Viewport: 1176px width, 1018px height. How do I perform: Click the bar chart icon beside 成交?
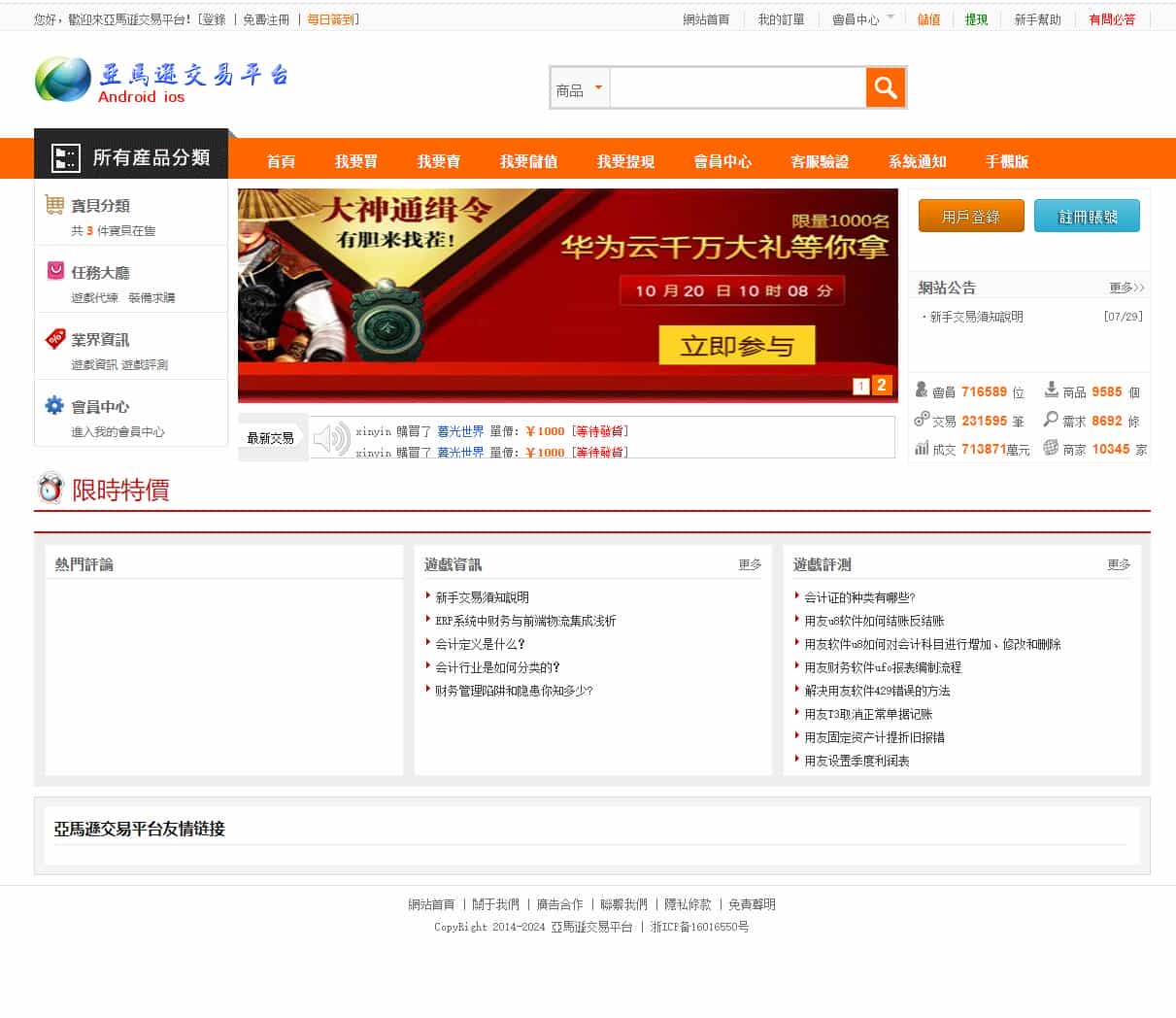(922, 448)
